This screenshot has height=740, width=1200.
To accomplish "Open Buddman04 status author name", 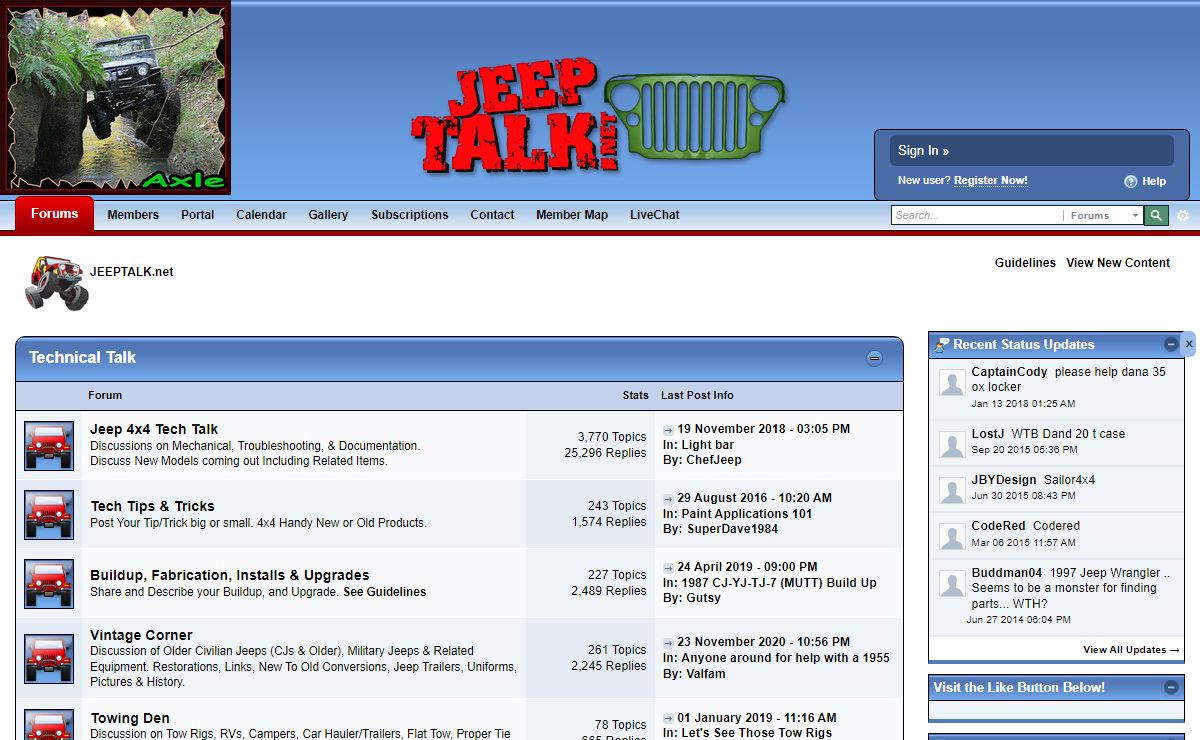I will tap(1007, 573).
